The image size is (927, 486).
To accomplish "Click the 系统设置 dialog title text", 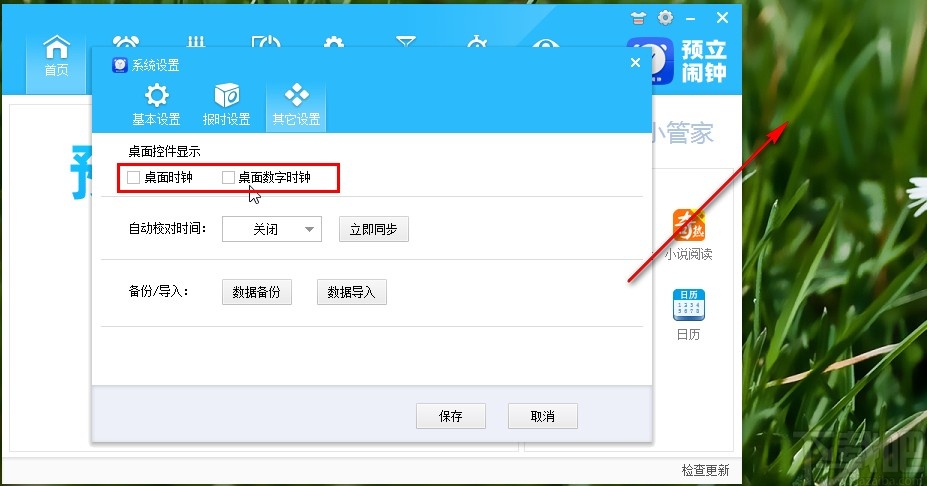I will [x=155, y=65].
